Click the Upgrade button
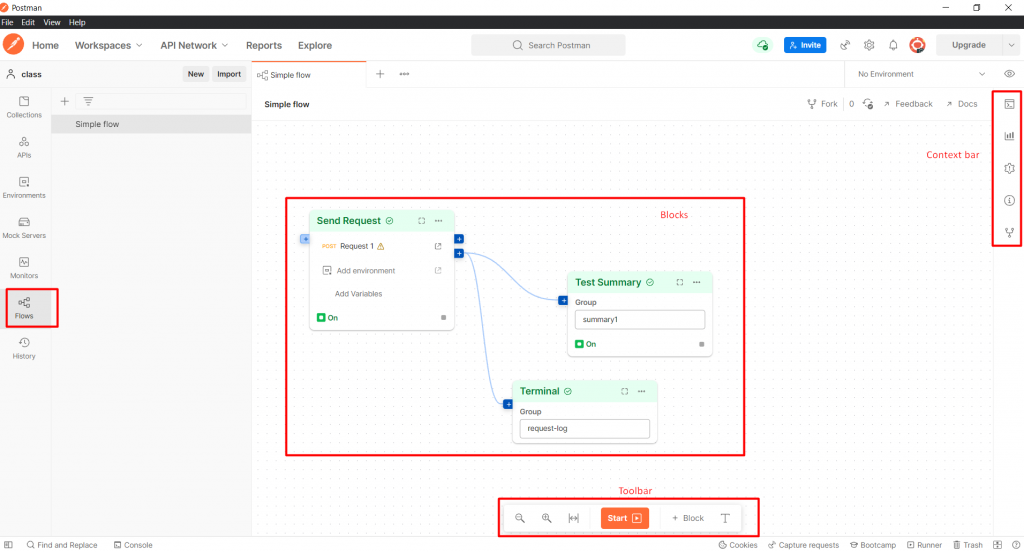Viewport: 1024px width, 552px height. point(968,45)
